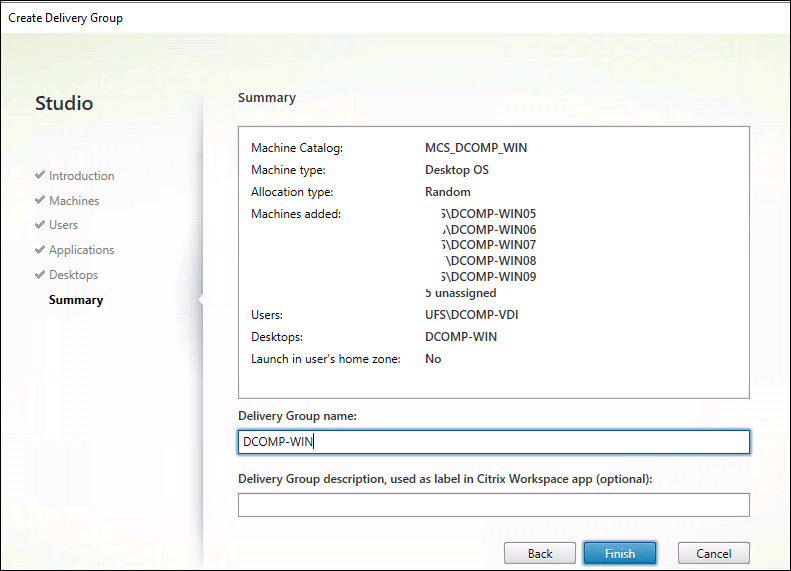The height and width of the screenshot is (571, 791).
Task: Go to the Introduction wizard step
Action: point(81,176)
